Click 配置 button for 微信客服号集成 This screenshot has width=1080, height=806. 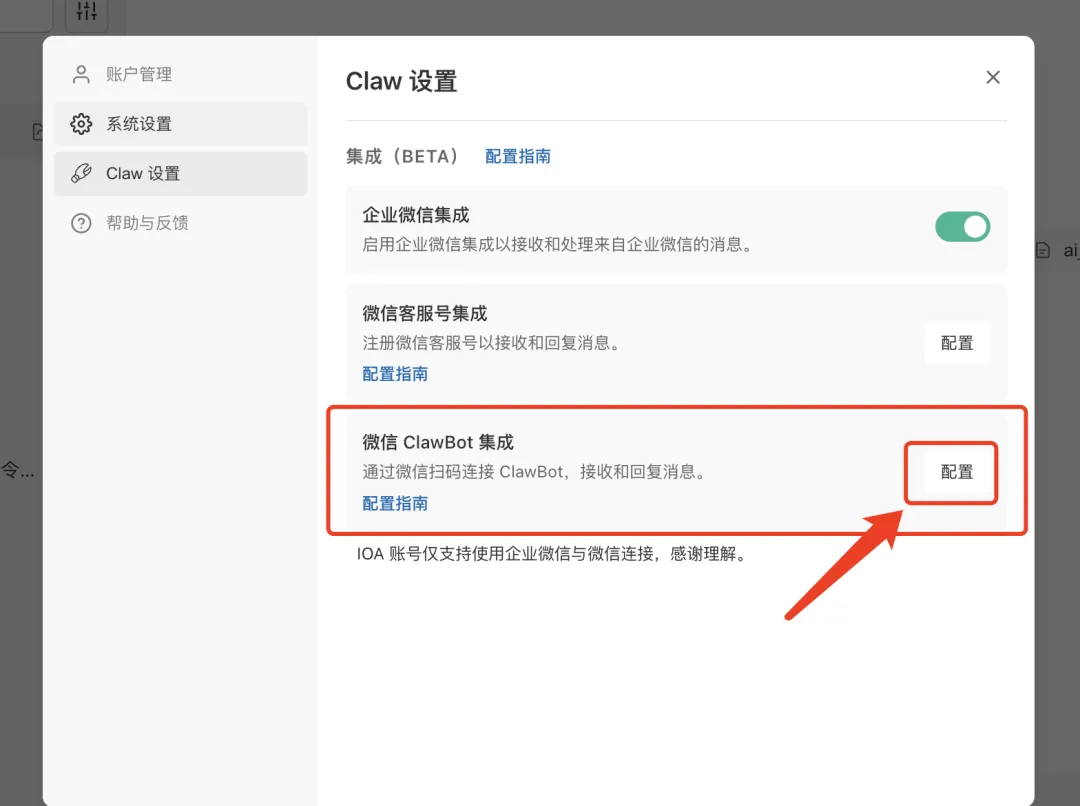point(957,342)
